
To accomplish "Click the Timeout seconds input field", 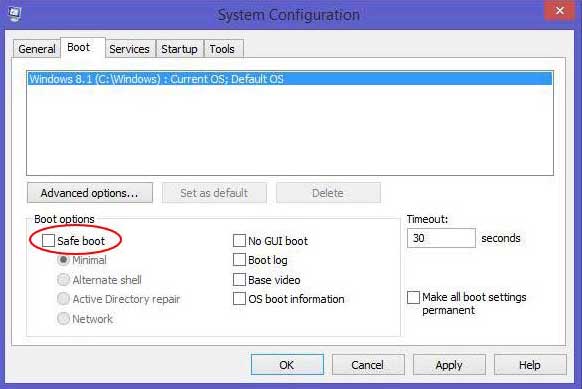I will 441,238.
